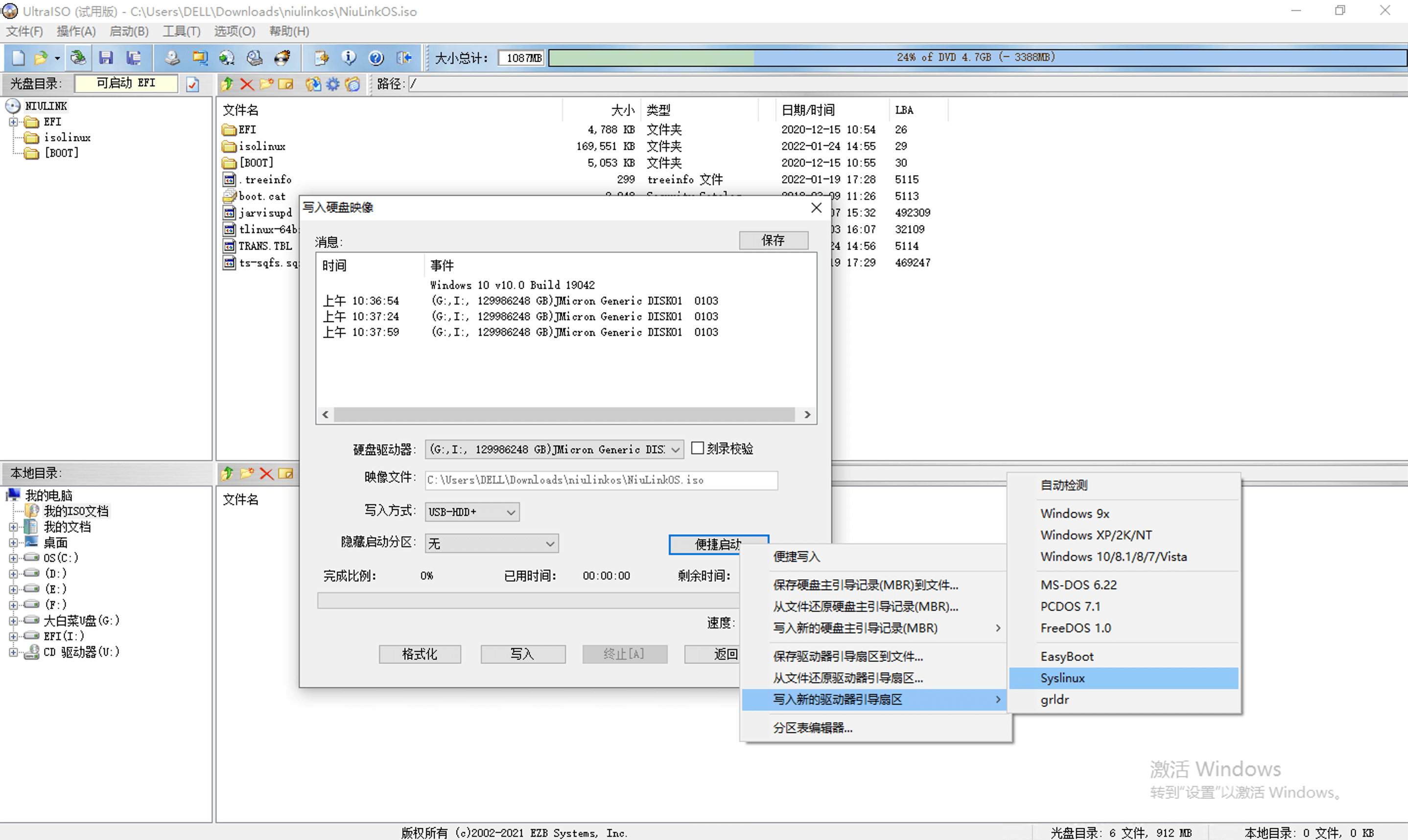Screen dimensions: 1408x840
Task: Click the Save floppy disk icon
Action: tap(106, 58)
